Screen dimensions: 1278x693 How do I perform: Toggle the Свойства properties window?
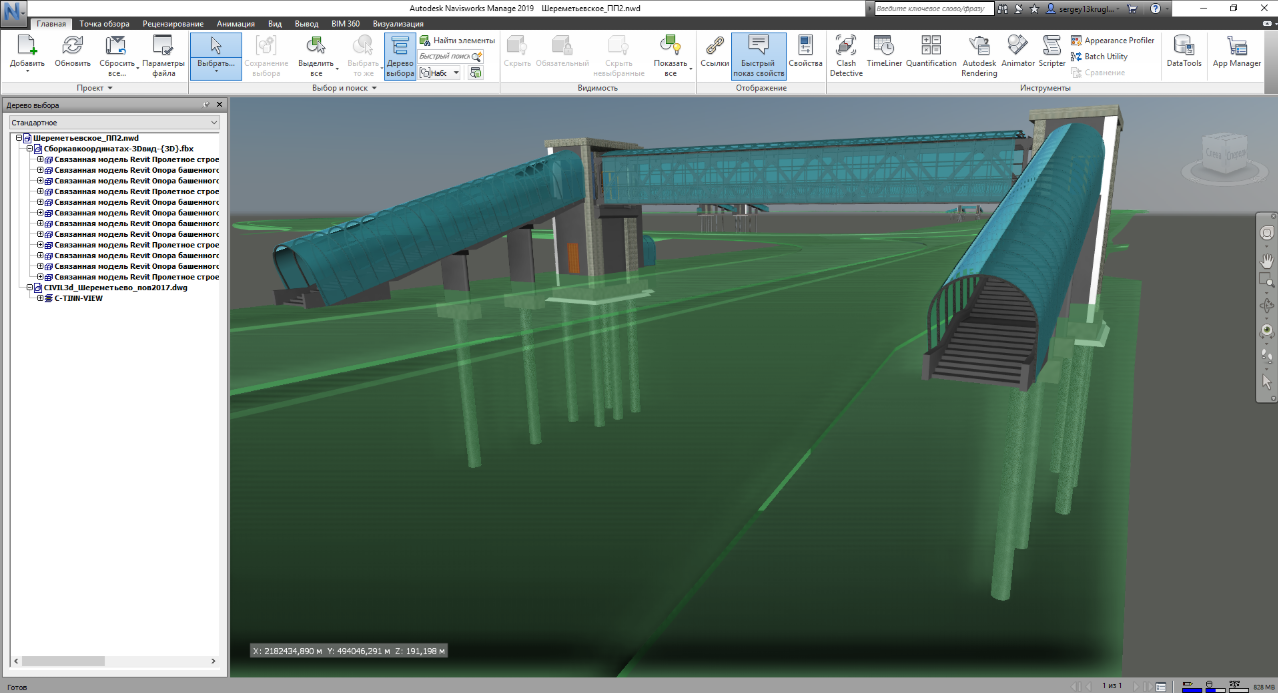[x=805, y=55]
